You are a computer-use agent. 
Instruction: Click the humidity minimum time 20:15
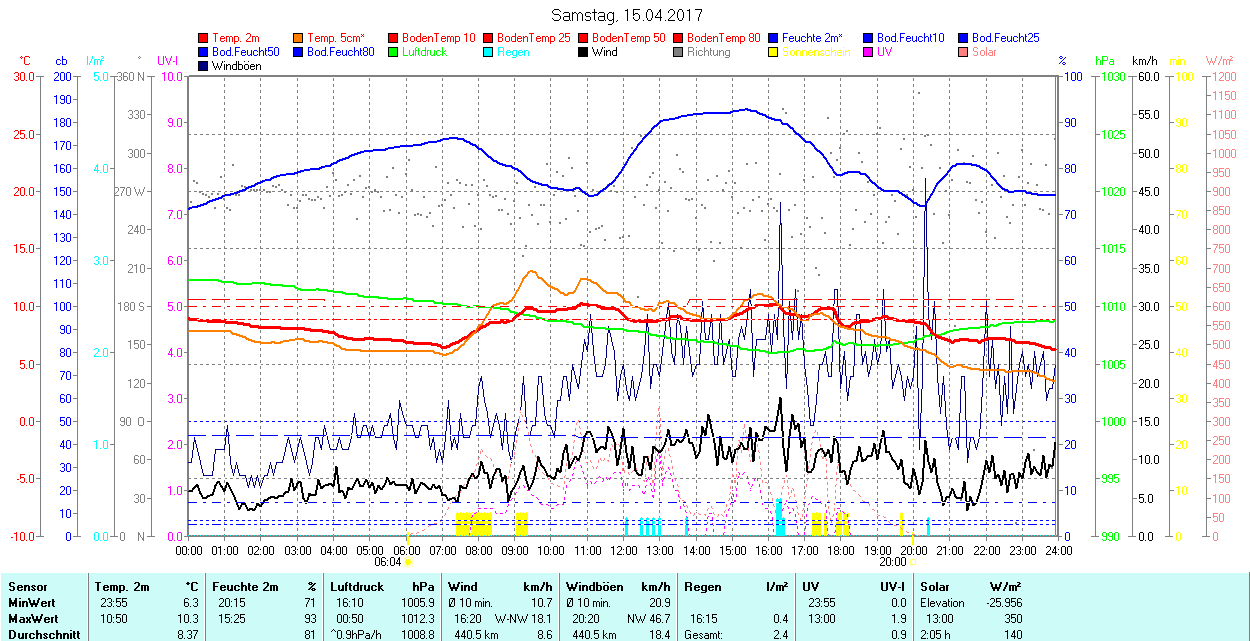pyautogui.click(x=232, y=603)
